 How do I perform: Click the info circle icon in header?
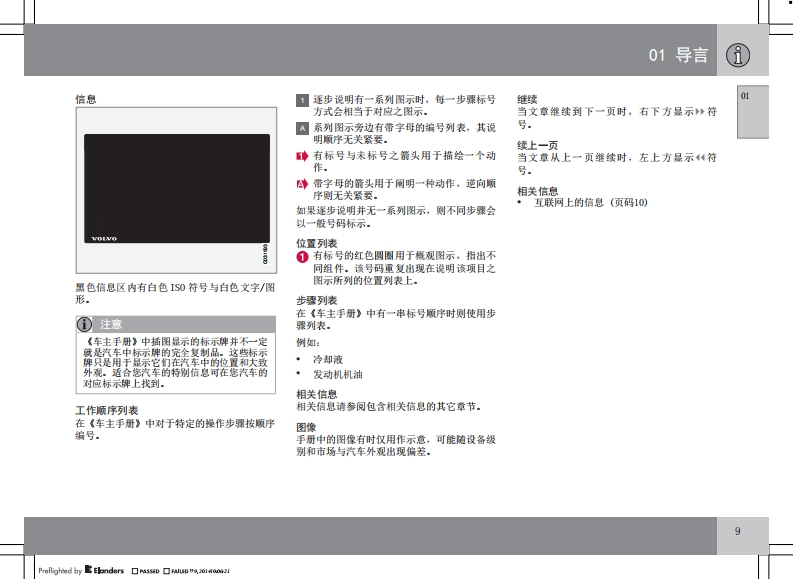tap(737, 55)
